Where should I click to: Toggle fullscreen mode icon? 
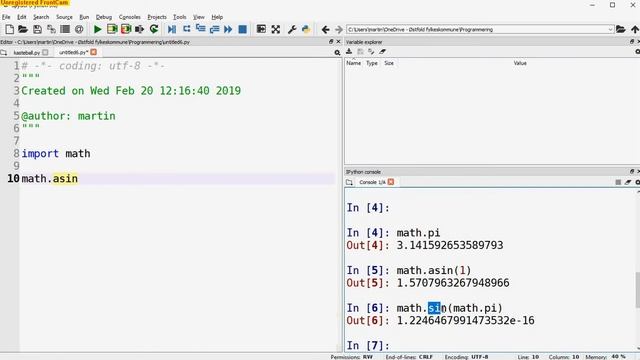(x=276, y=29)
